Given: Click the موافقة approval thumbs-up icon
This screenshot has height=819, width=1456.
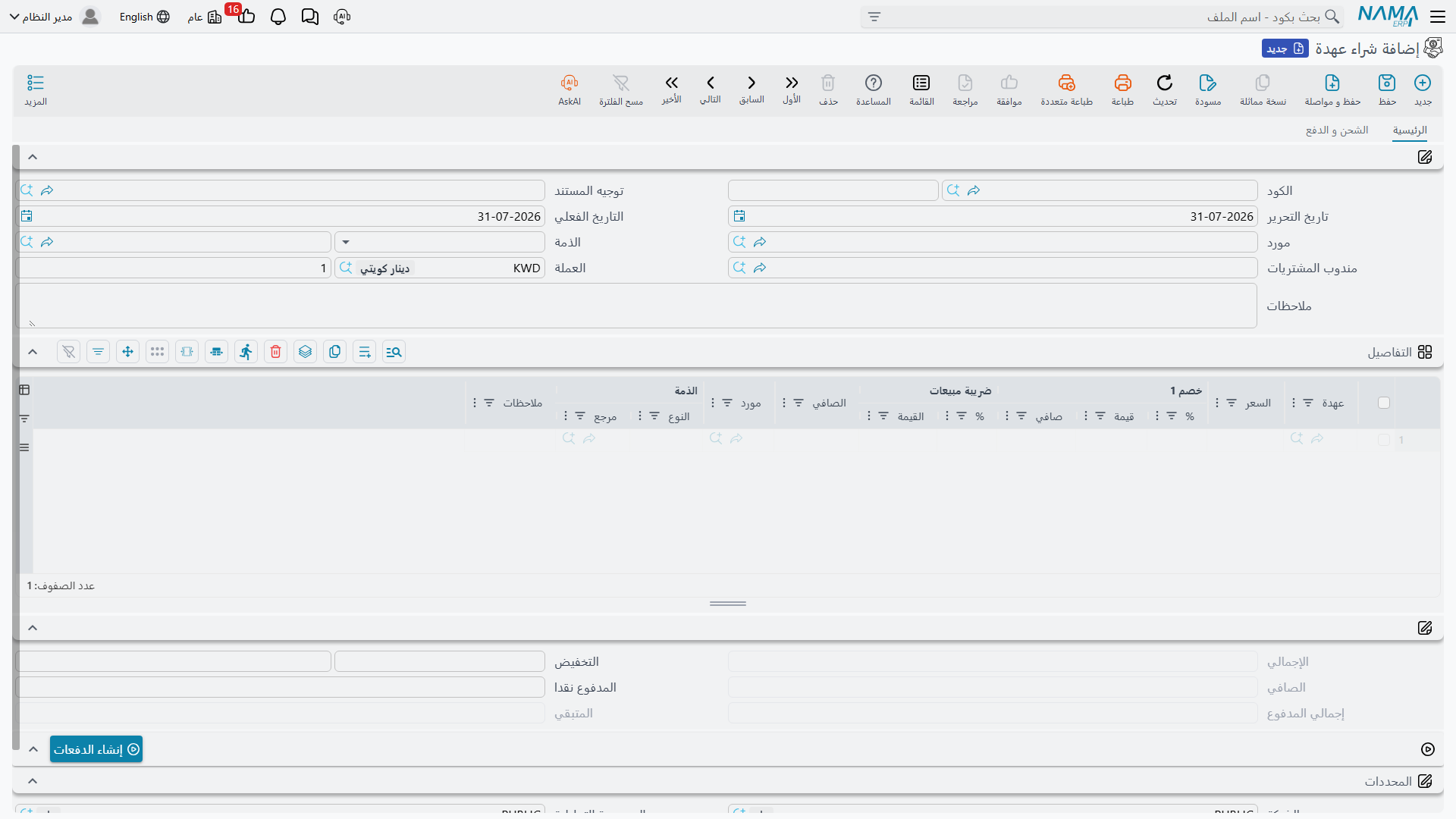Looking at the screenshot, I should pyautogui.click(x=1009, y=83).
